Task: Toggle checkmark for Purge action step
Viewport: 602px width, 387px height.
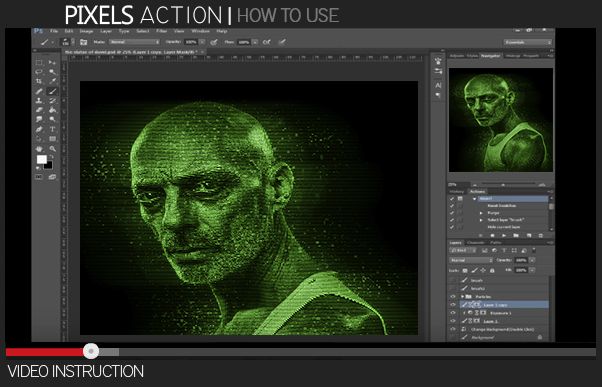Action: coord(452,213)
